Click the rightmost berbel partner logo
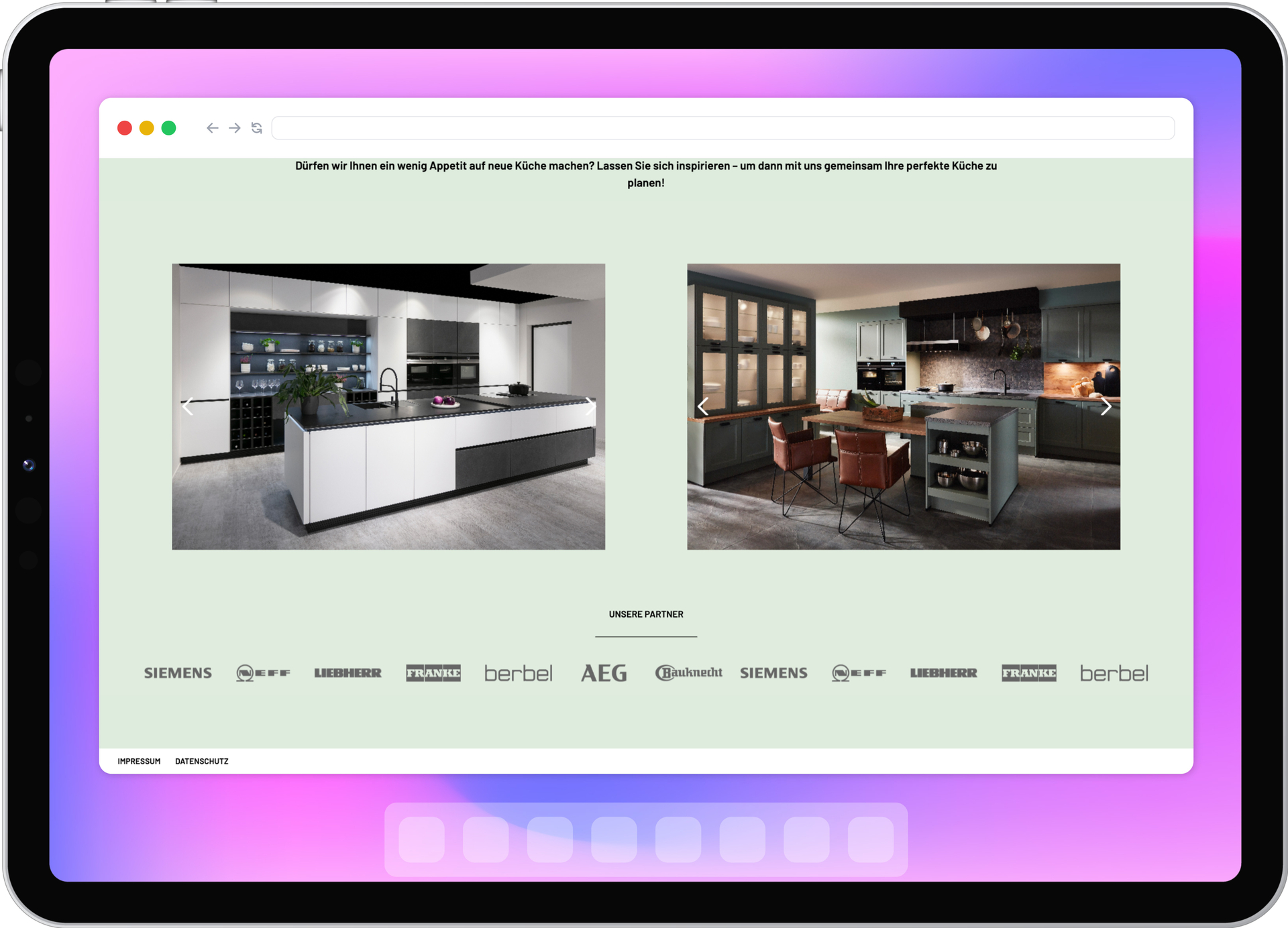This screenshot has width=1288, height=928. point(1114,673)
